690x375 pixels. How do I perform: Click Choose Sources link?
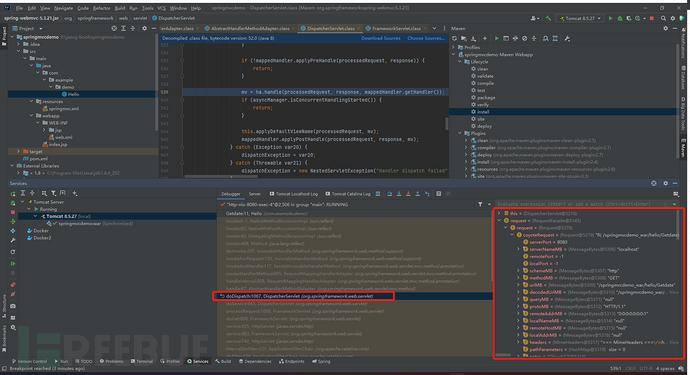(426, 38)
